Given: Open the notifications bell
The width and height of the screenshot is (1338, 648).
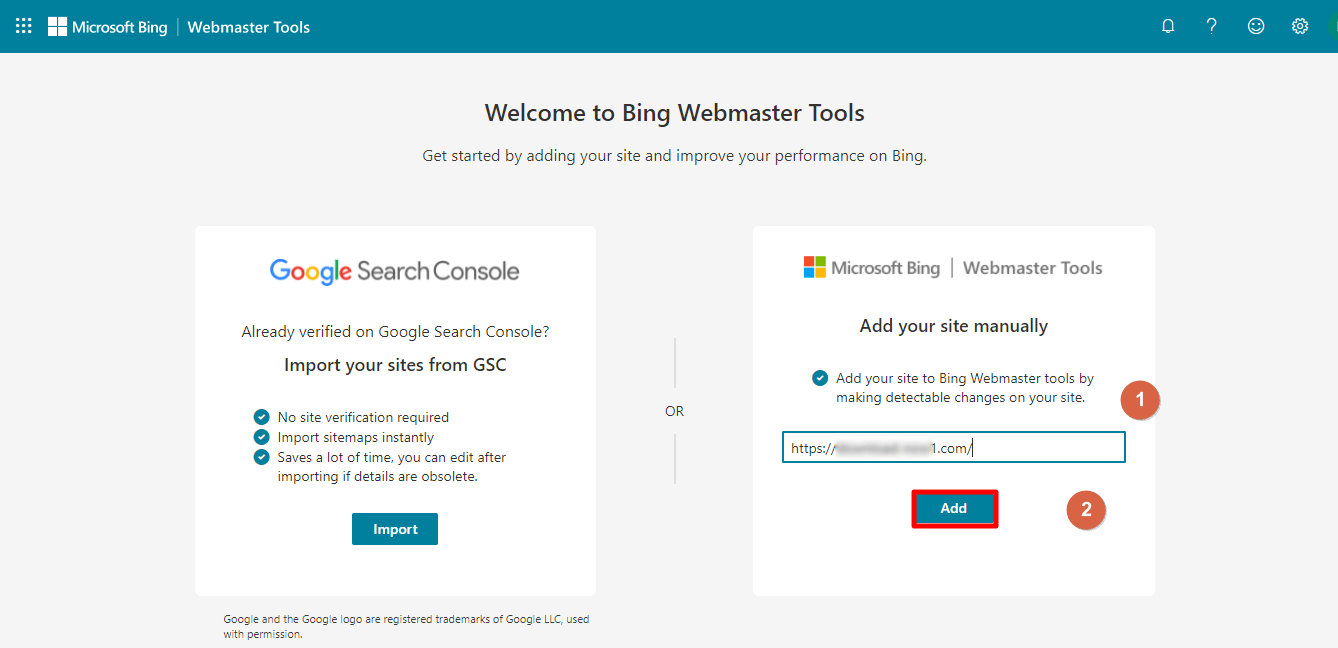Looking at the screenshot, I should [x=1168, y=26].
